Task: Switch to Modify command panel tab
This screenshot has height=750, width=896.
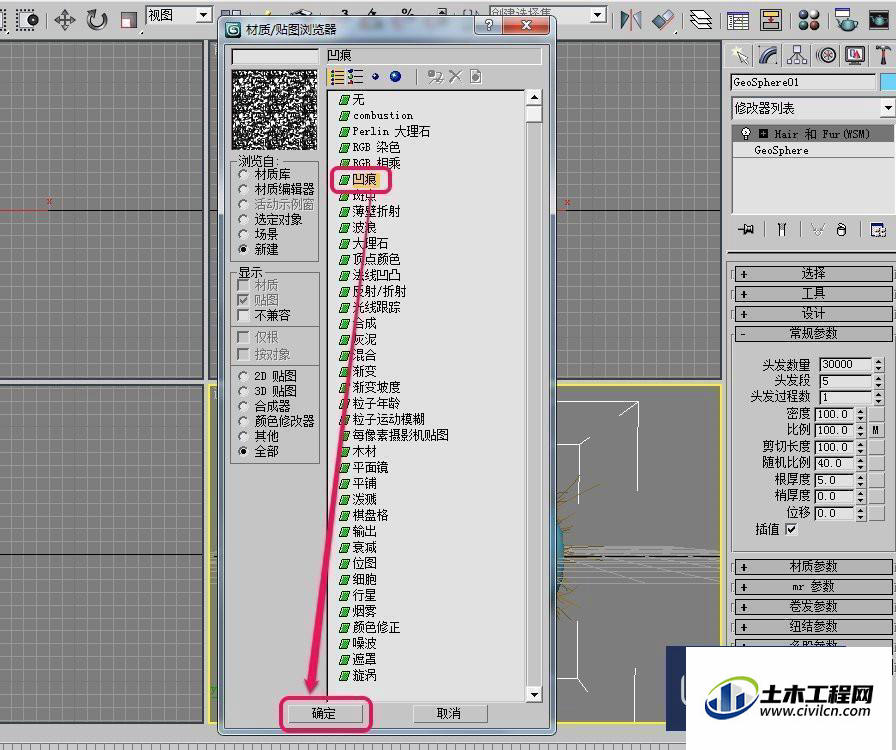Action: [769, 55]
